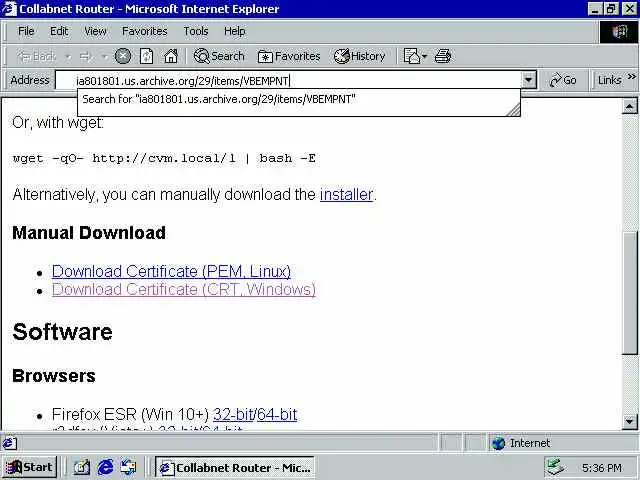The height and width of the screenshot is (480, 640).
Task: Print the page with the printer icon
Action: click(x=443, y=56)
